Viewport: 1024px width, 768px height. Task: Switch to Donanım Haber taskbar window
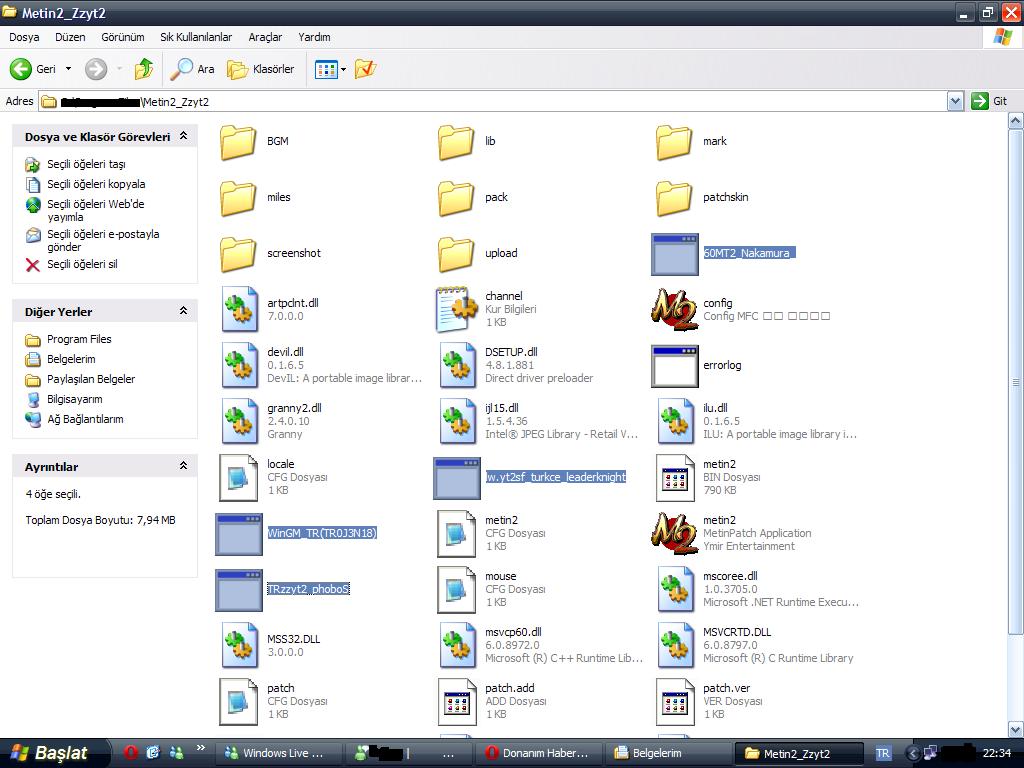pos(537,753)
